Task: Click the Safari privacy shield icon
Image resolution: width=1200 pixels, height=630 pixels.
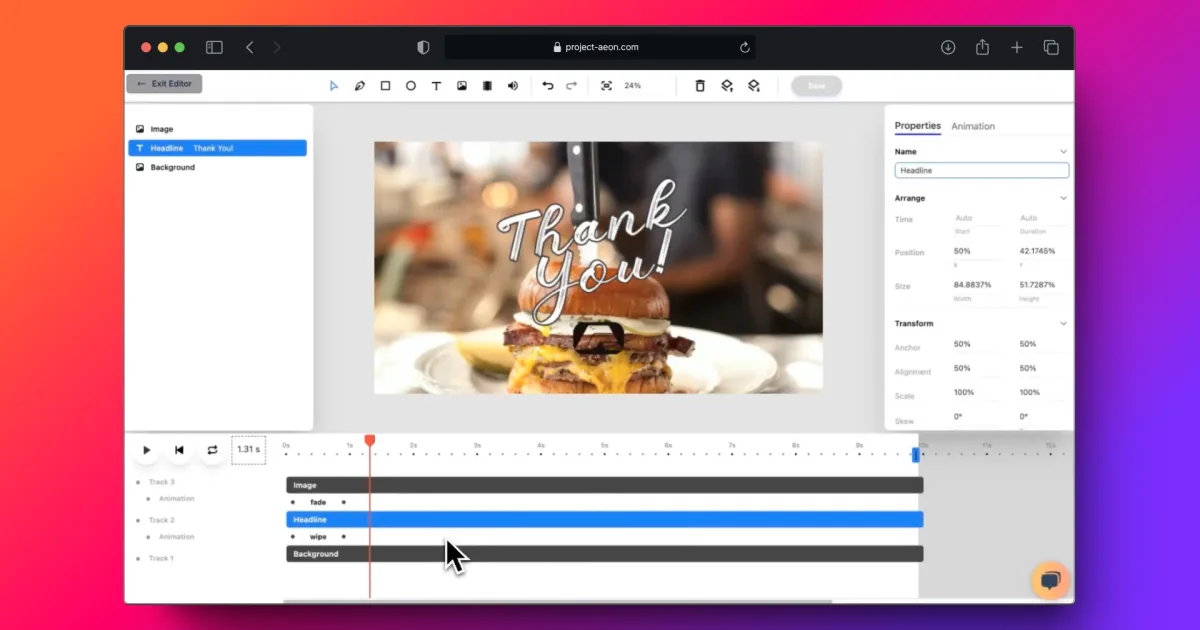Action: (423, 47)
